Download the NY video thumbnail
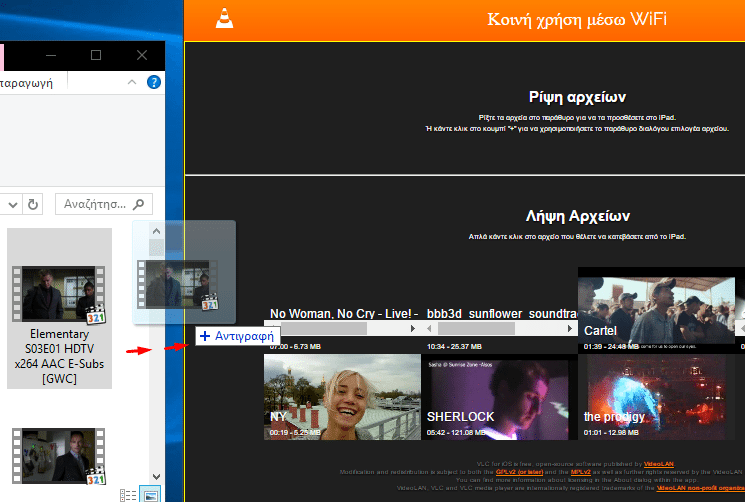 [343, 397]
